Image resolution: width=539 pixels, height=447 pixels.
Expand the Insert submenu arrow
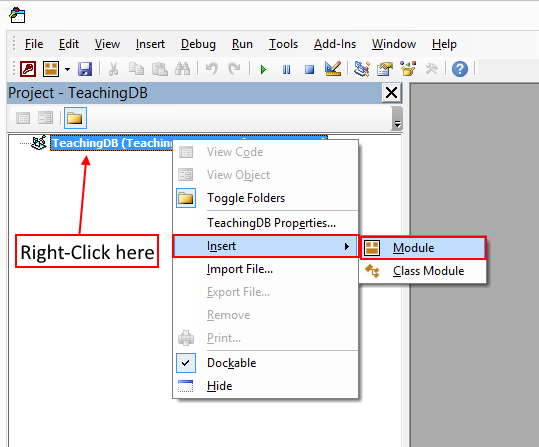(x=347, y=246)
